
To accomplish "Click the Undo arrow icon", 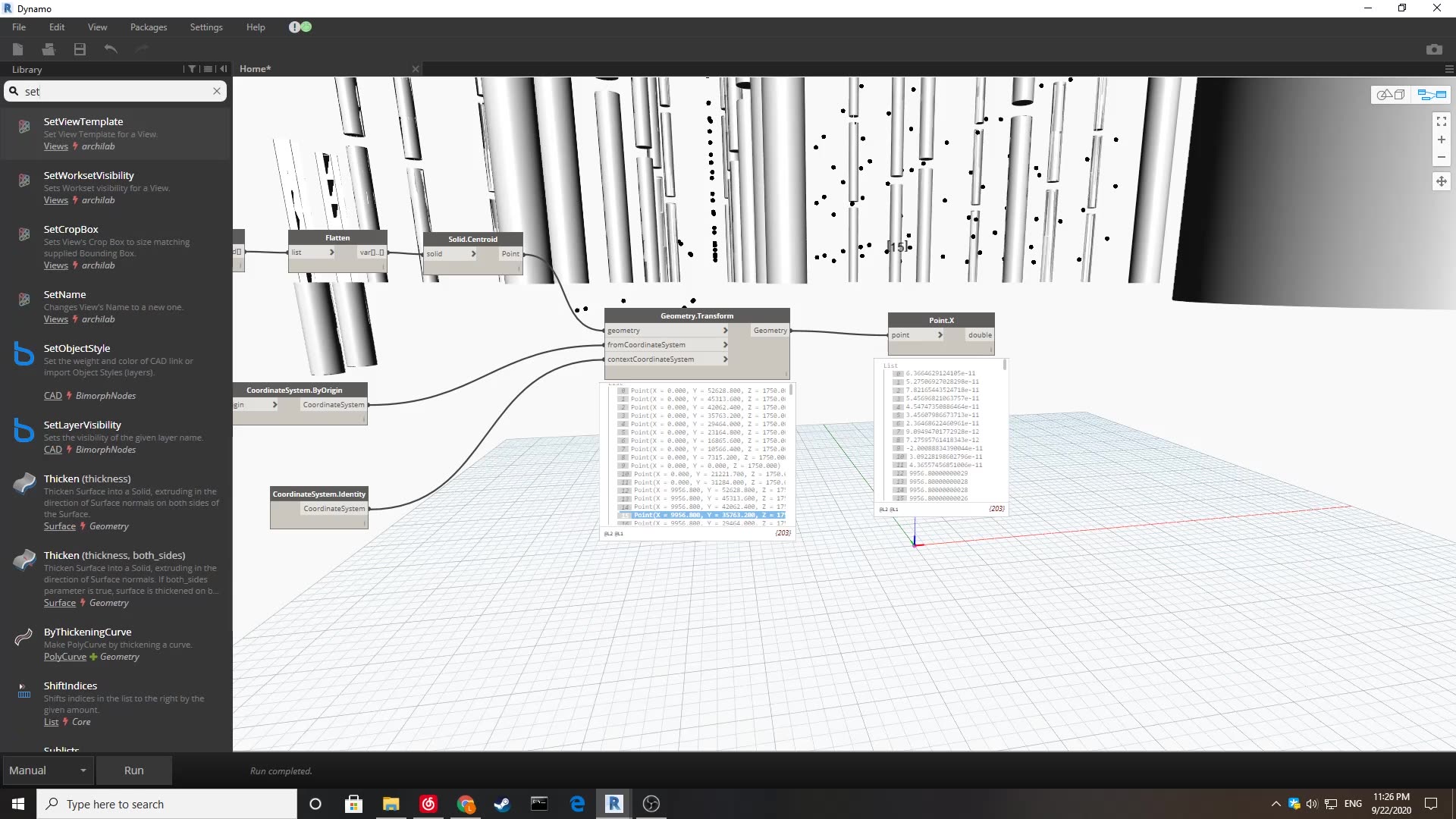I will (111, 49).
